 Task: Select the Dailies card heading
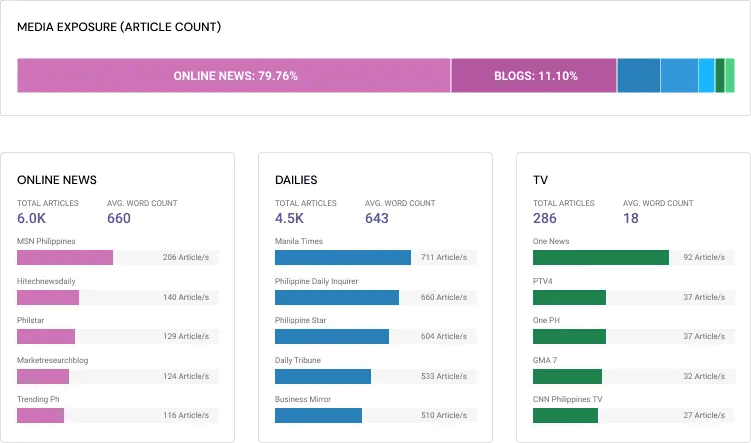point(296,180)
